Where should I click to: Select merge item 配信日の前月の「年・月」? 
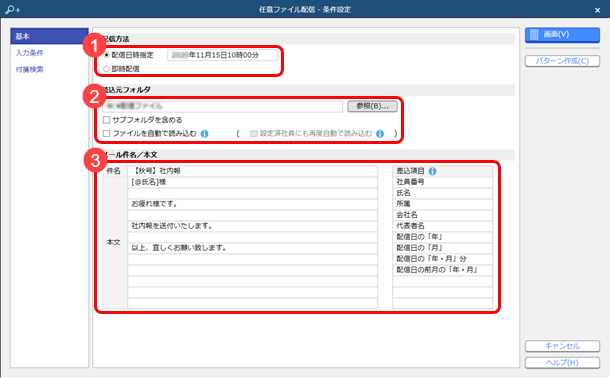442,270
